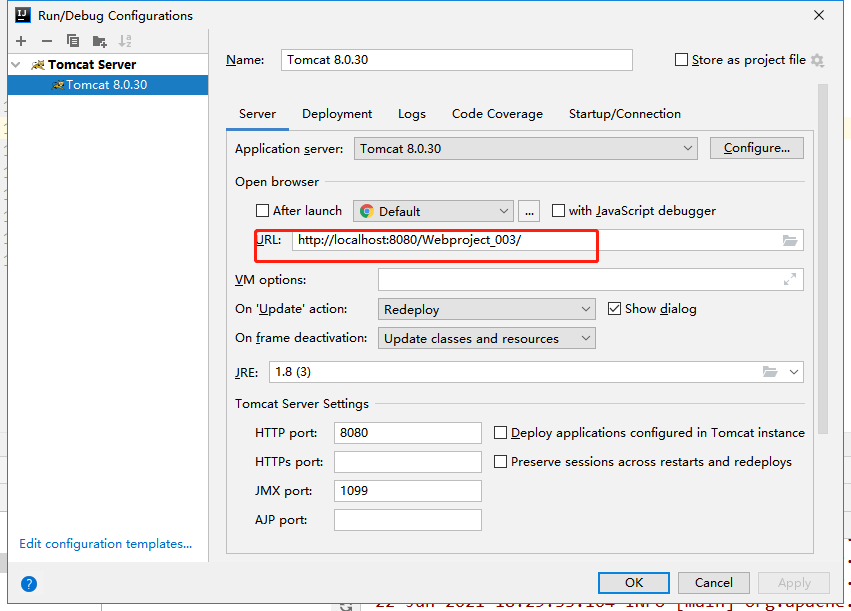The width and height of the screenshot is (851, 611).
Task: Open the Default browser dropdown
Action: click(433, 211)
